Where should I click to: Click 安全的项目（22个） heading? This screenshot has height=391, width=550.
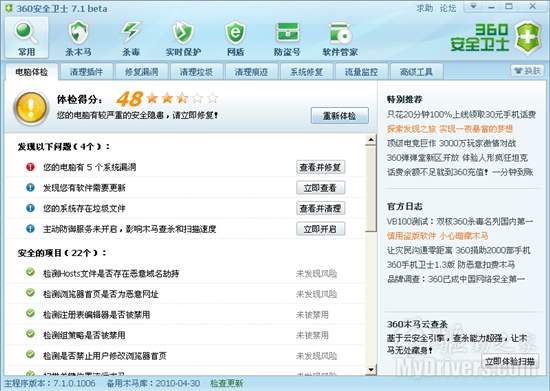pos(62,253)
